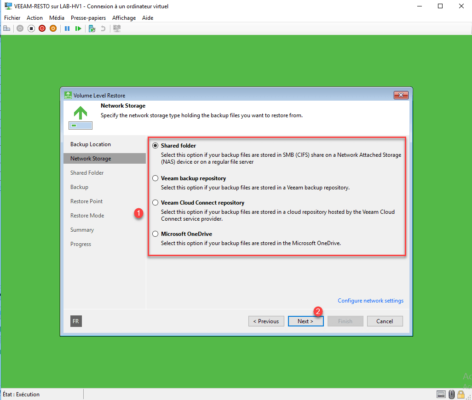Image resolution: width=472 pixels, height=400 pixels.
Task: Click the padlock icon in status bar
Action: [x=461, y=394]
